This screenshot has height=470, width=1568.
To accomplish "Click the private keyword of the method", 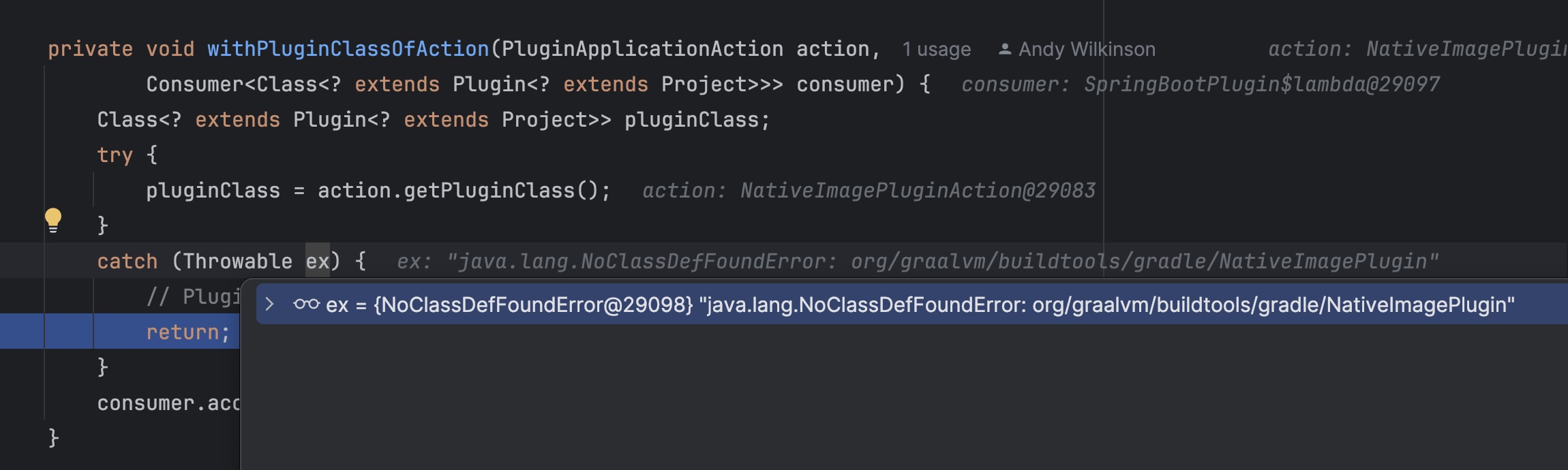I will (x=90, y=49).
